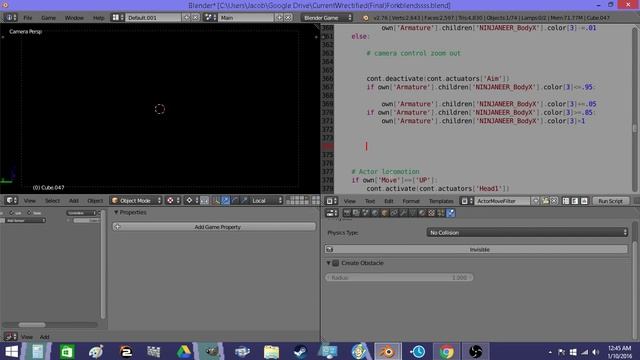Select the translate manipulator icon
640x360 pixels.
[x=225, y=200]
